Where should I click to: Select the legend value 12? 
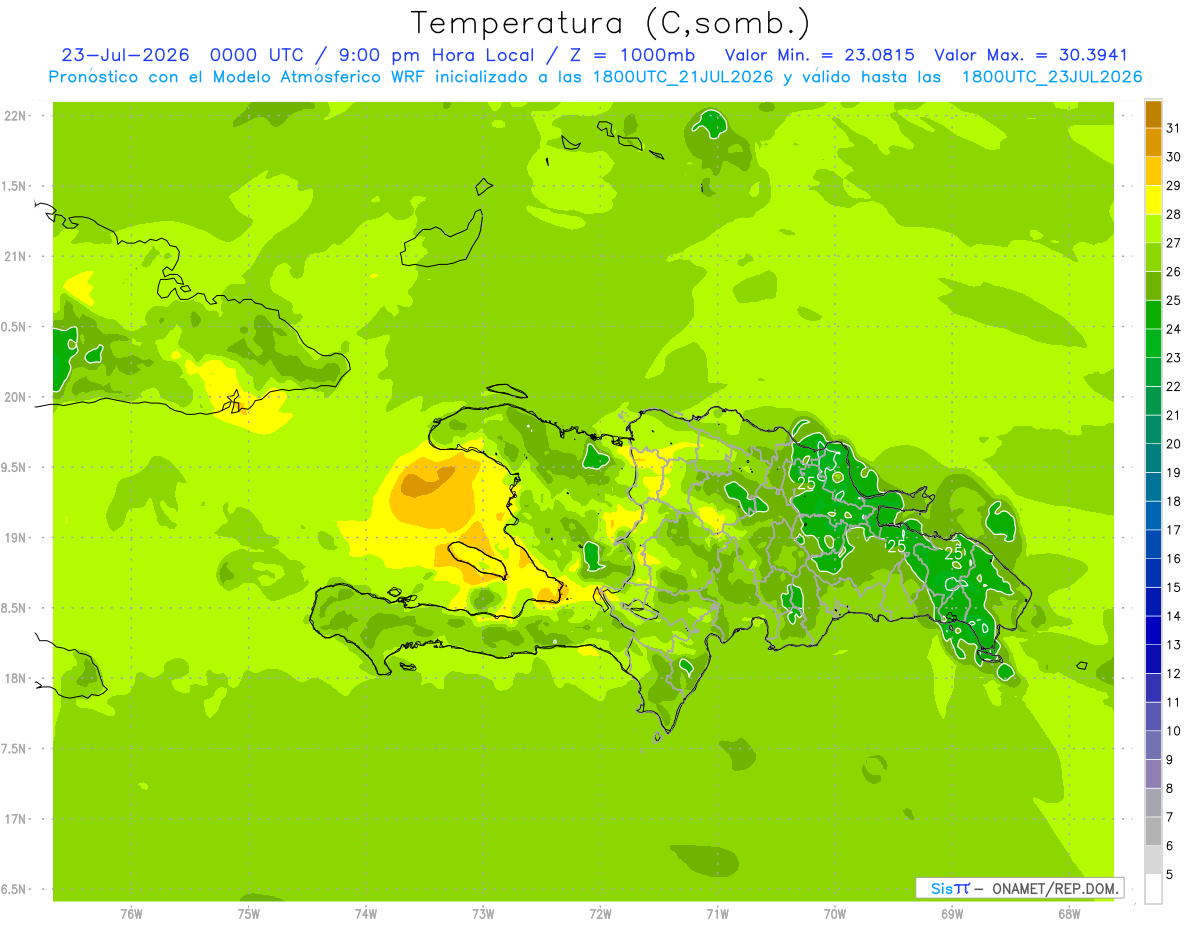pyautogui.click(x=1174, y=673)
